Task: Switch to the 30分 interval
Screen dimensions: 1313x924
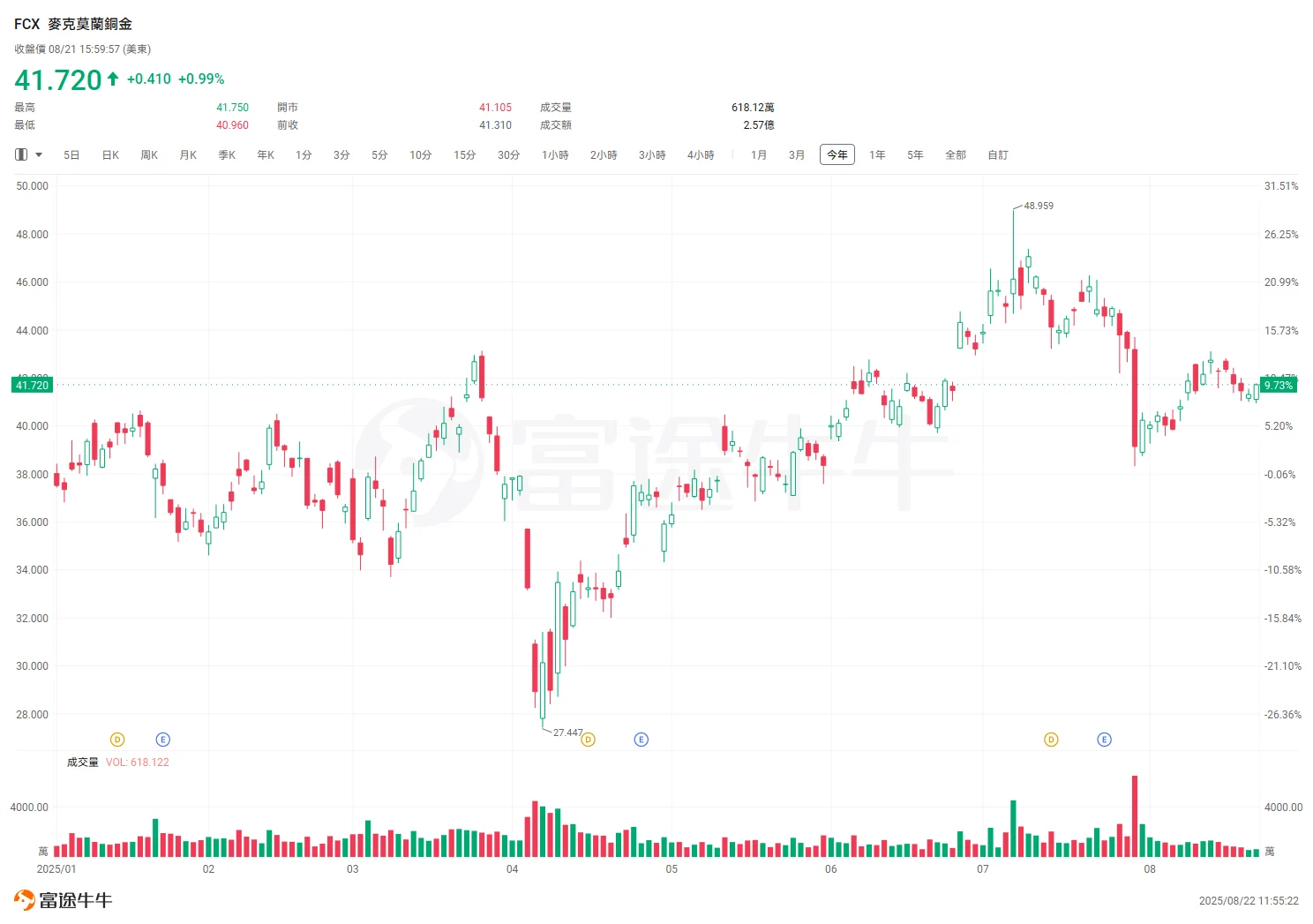Action: [509, 154]
